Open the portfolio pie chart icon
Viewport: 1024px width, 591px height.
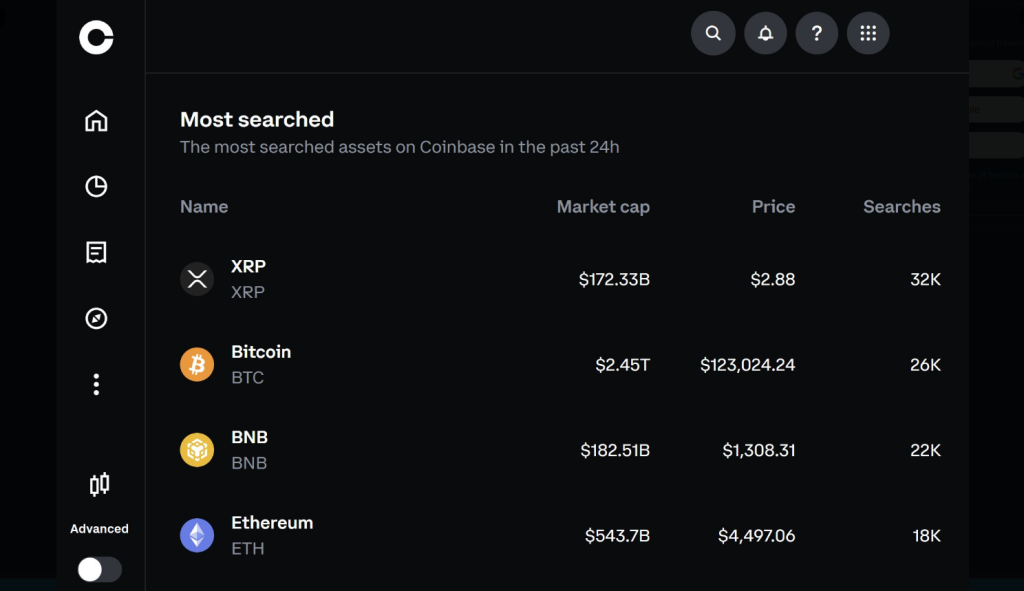(x=96, y=186)
